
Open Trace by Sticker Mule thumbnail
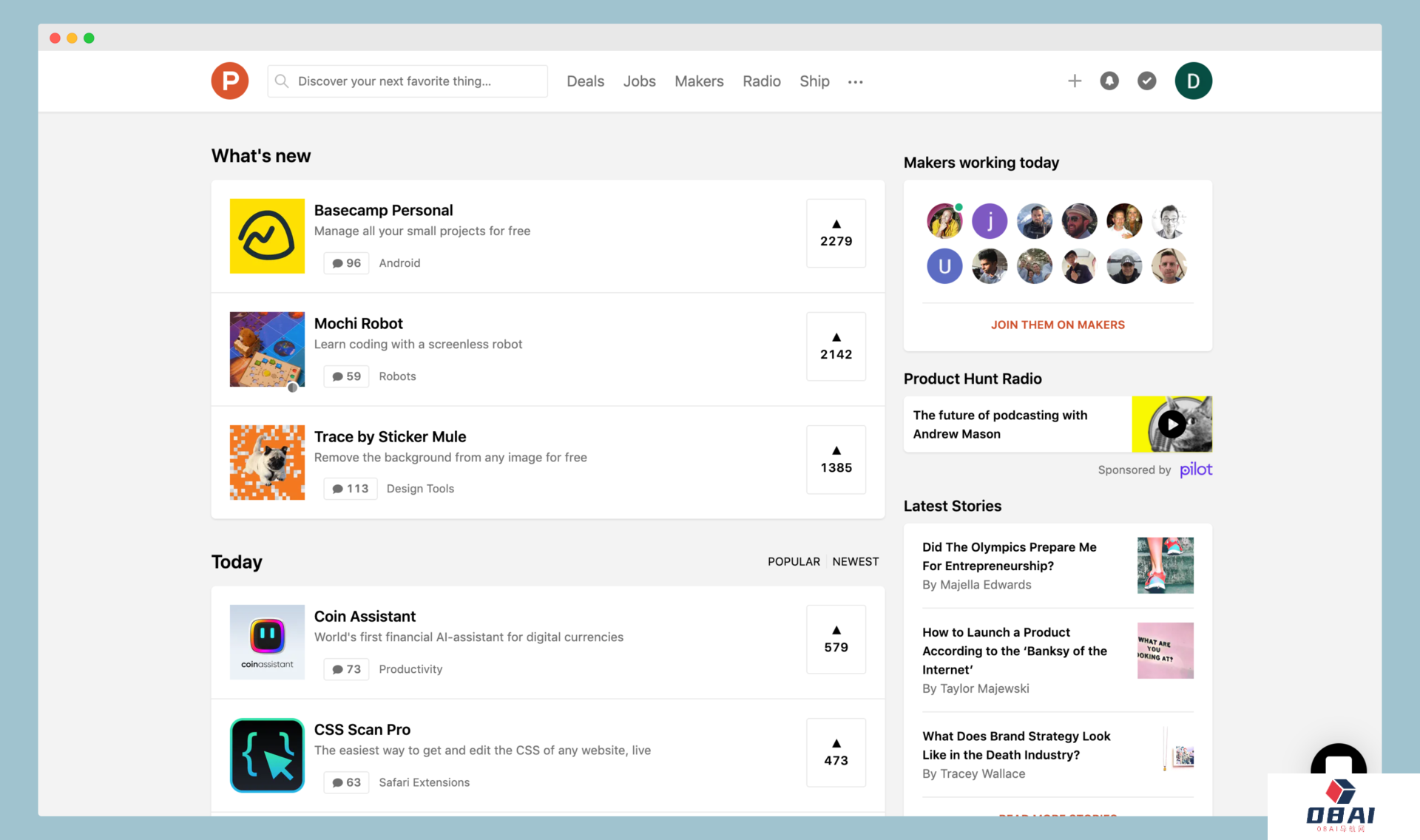tap(267, 462)
